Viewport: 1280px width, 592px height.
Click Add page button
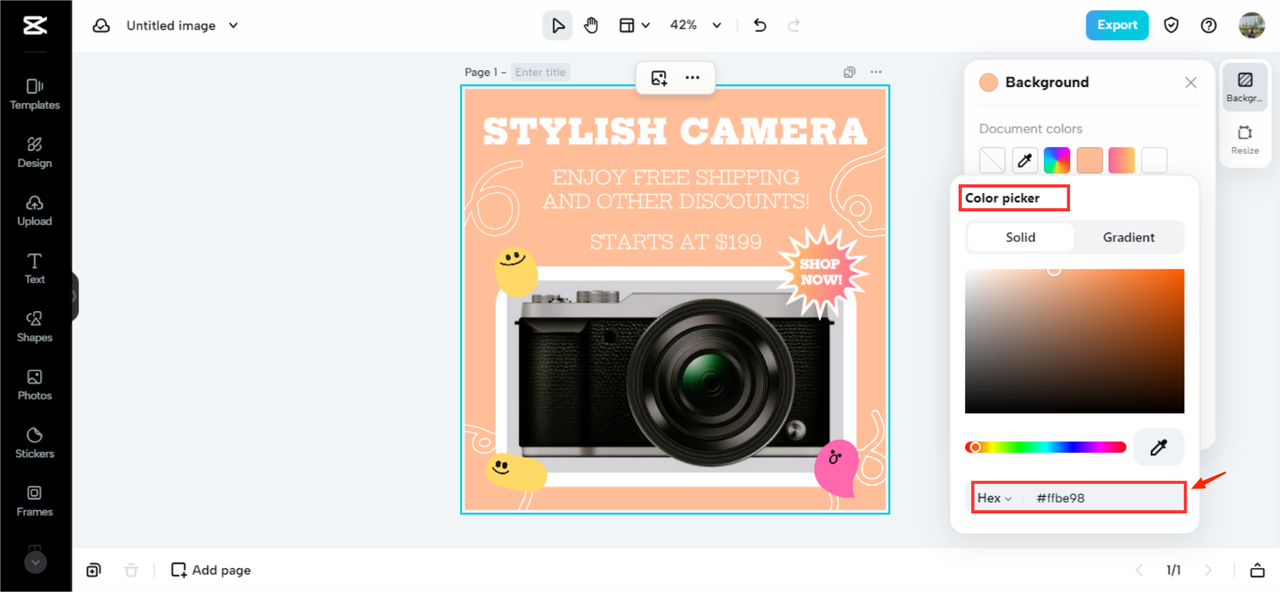click(x=211, y=570)
